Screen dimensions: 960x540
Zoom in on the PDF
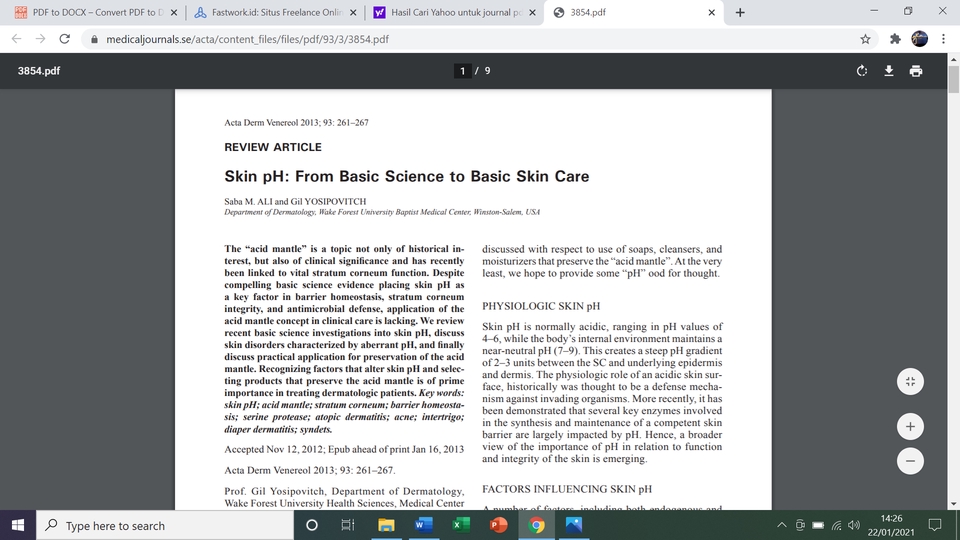[910, 427]
